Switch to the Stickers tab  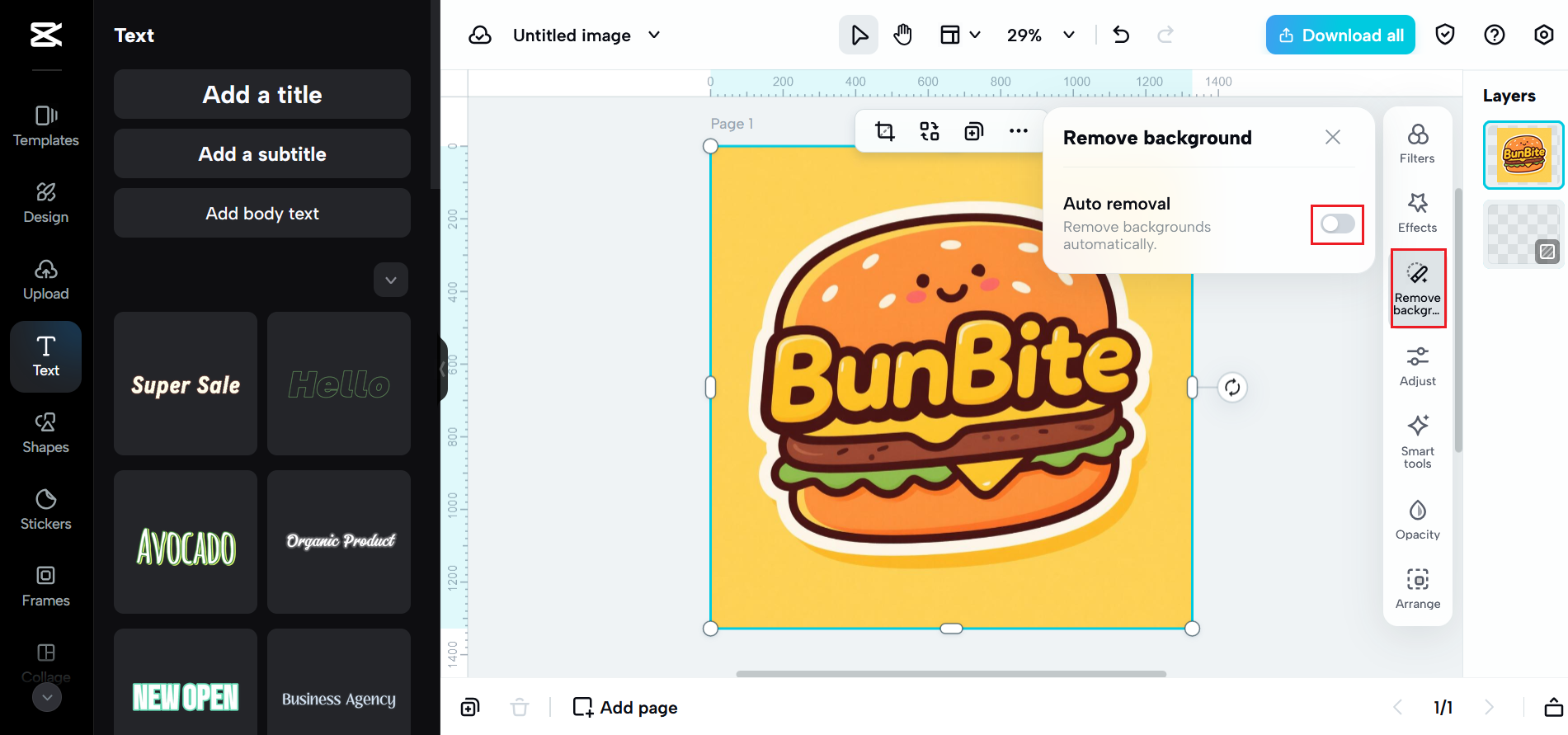point(46,509)
